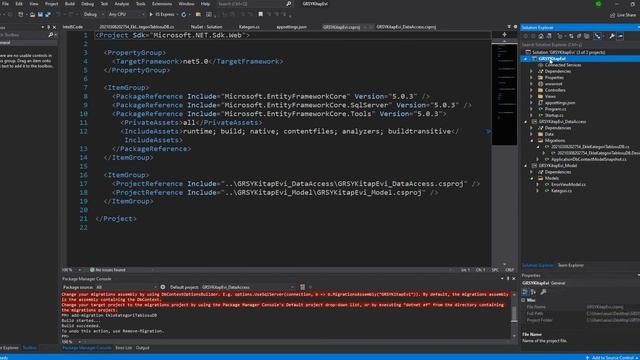
Task: Switch to the Kategori.cs tab
Action: [249, 27]
